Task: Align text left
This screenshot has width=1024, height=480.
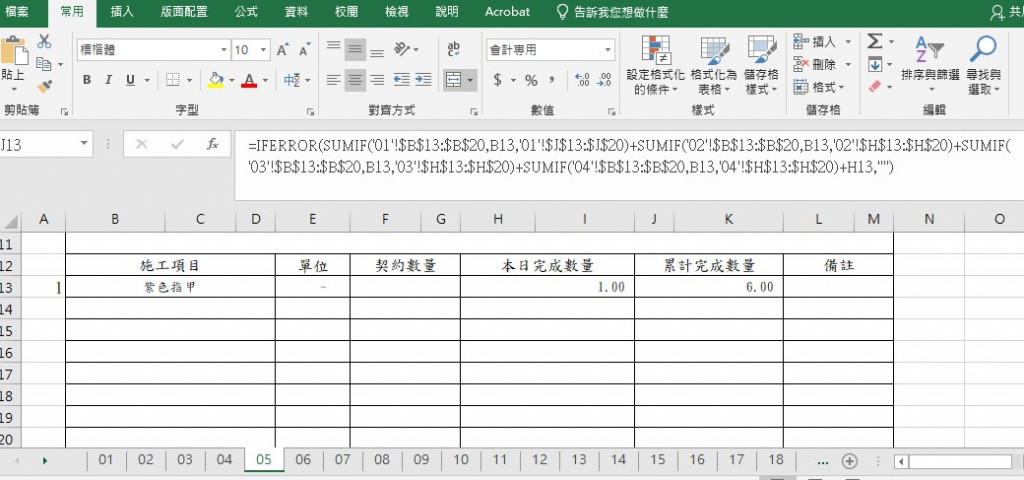Action: [x=334, y=80]
